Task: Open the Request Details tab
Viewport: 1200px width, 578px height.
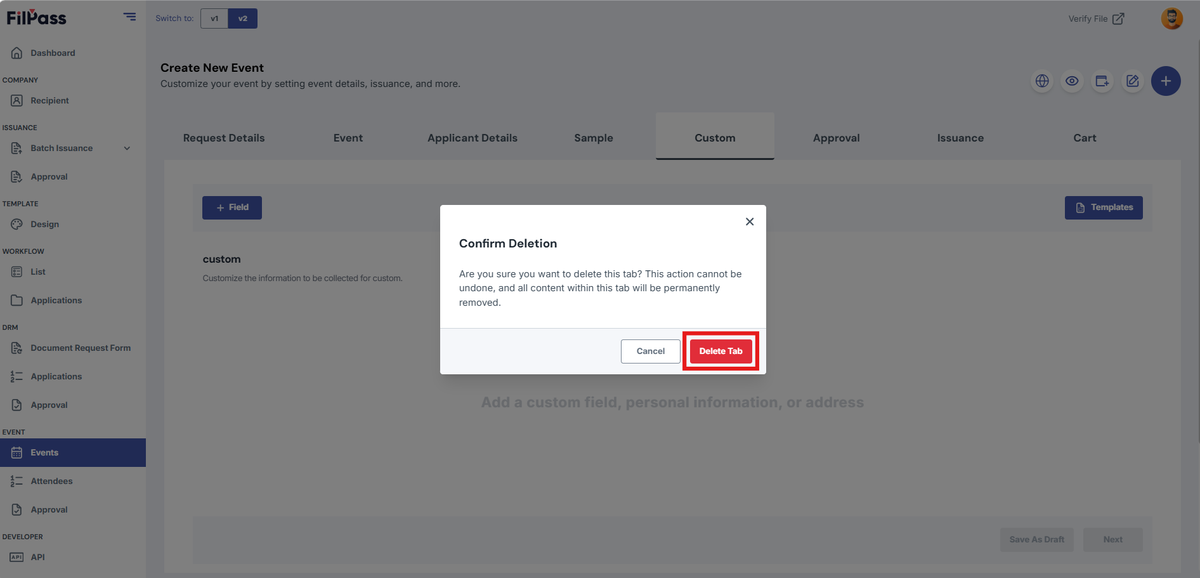Action: click(x=224, y=138)
